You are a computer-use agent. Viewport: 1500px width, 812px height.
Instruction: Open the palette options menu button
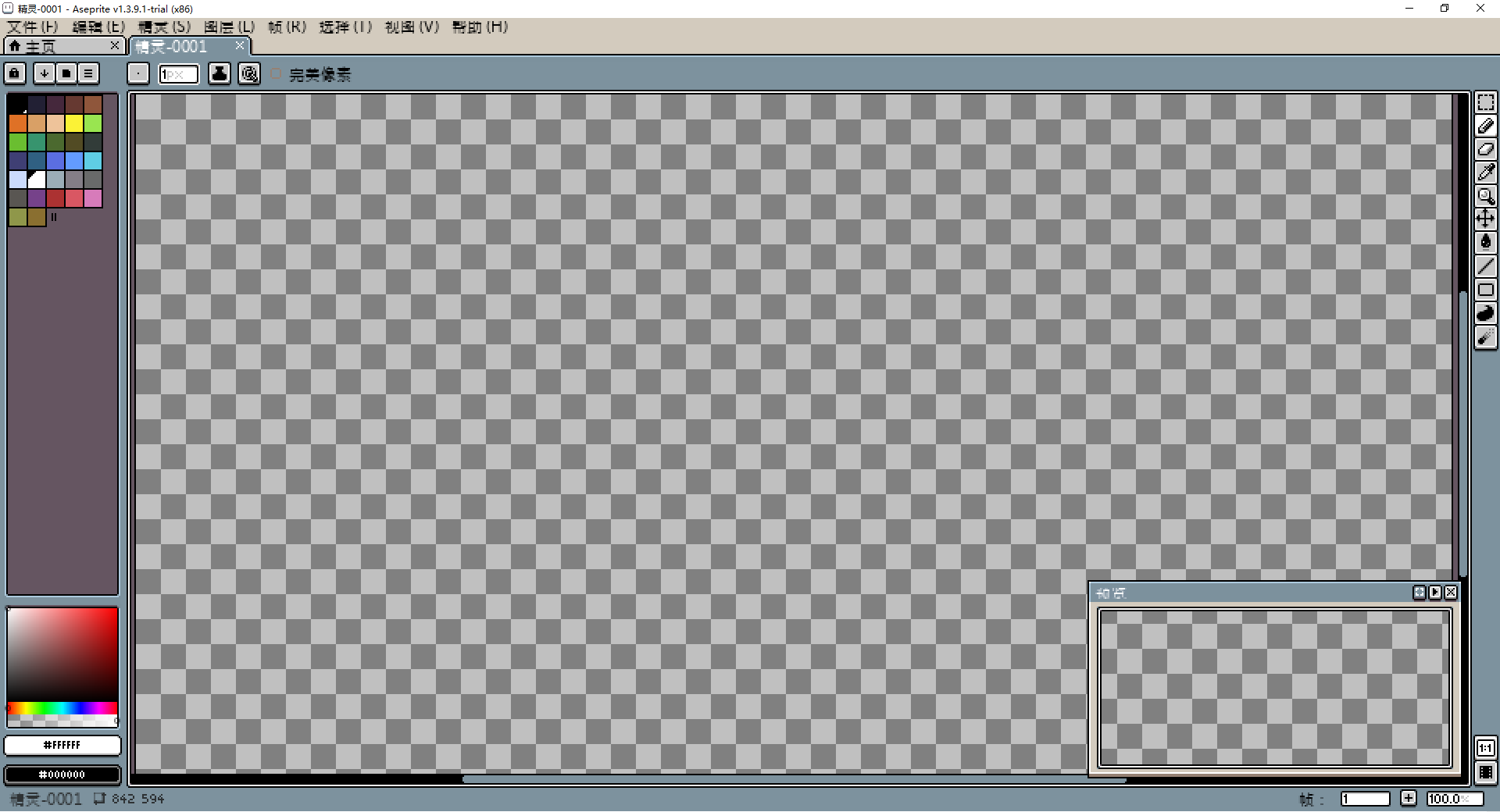[88, 73]
